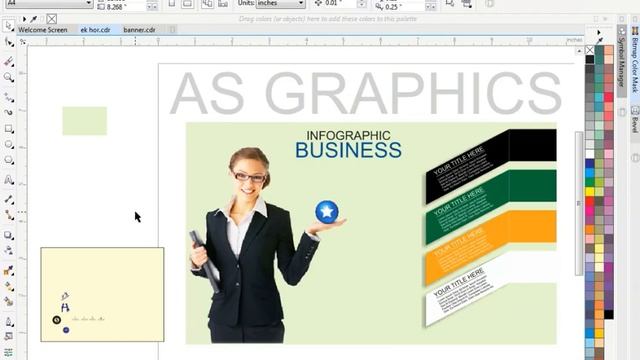Select the black ribbon banner shape
This screenshot has height=360, width=640.
click(491, 166)
